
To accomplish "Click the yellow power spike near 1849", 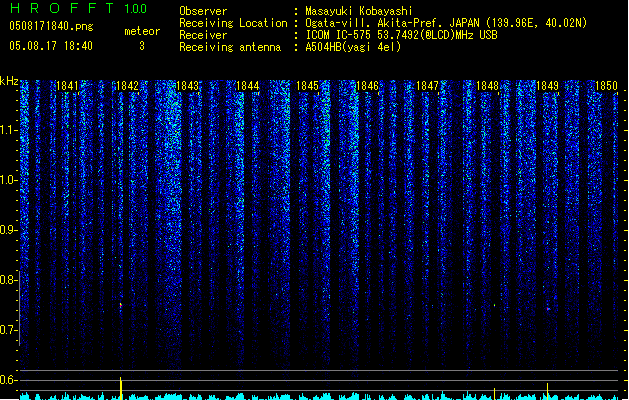I will pos(548,392).
